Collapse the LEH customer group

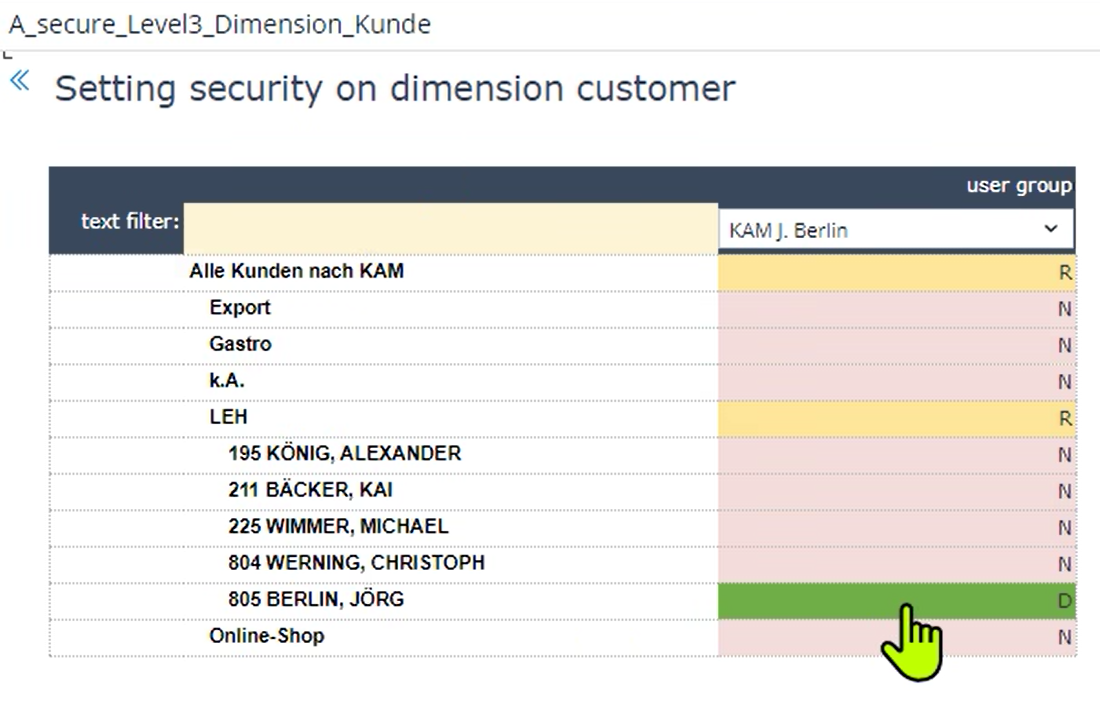[228, 417]
